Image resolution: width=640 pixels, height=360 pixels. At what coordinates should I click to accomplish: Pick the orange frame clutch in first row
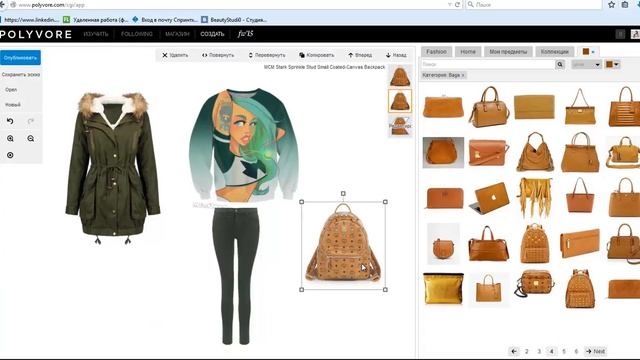coord(443,106)
